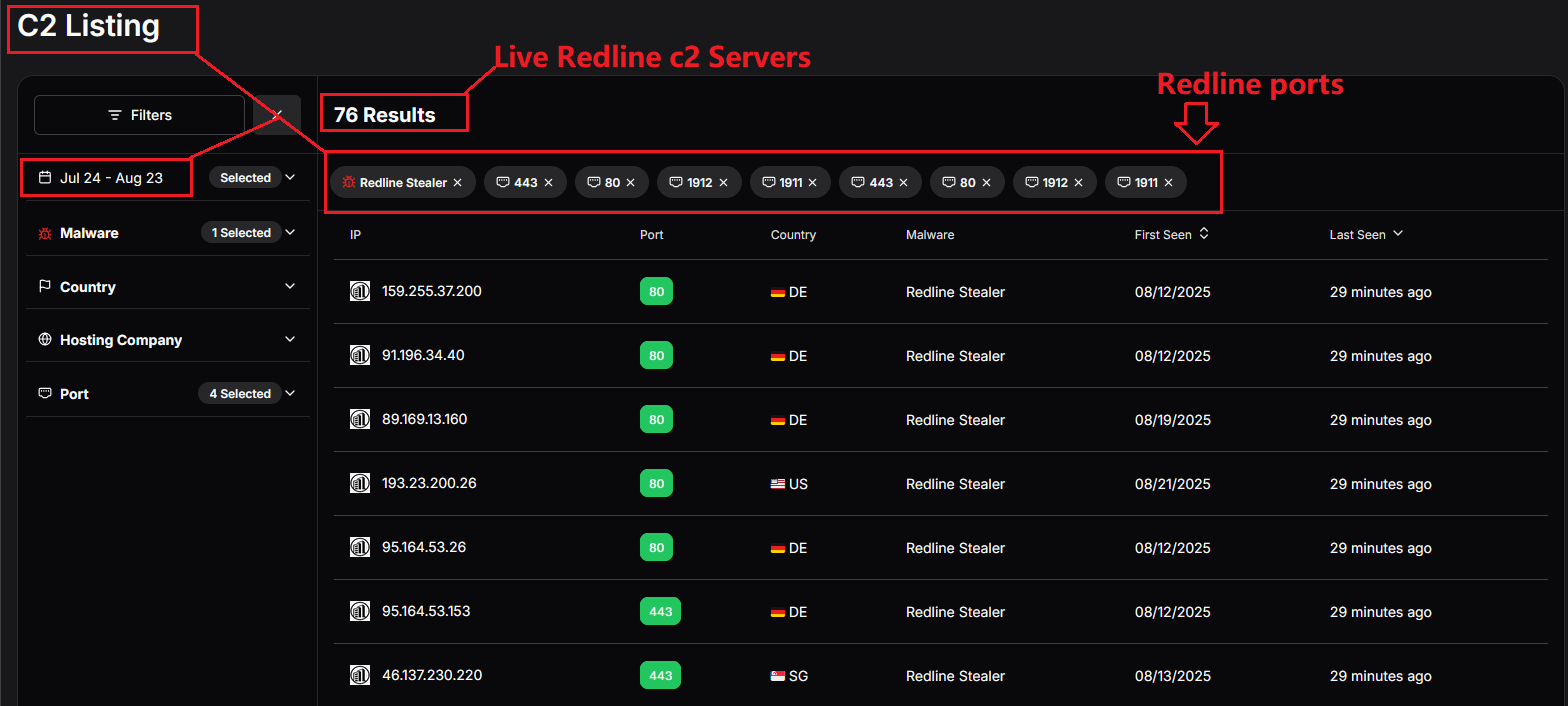1568x706 pixels.
Task: Click the port 443 badge for 95.164.53.153
Action: [x=660, y=612]
